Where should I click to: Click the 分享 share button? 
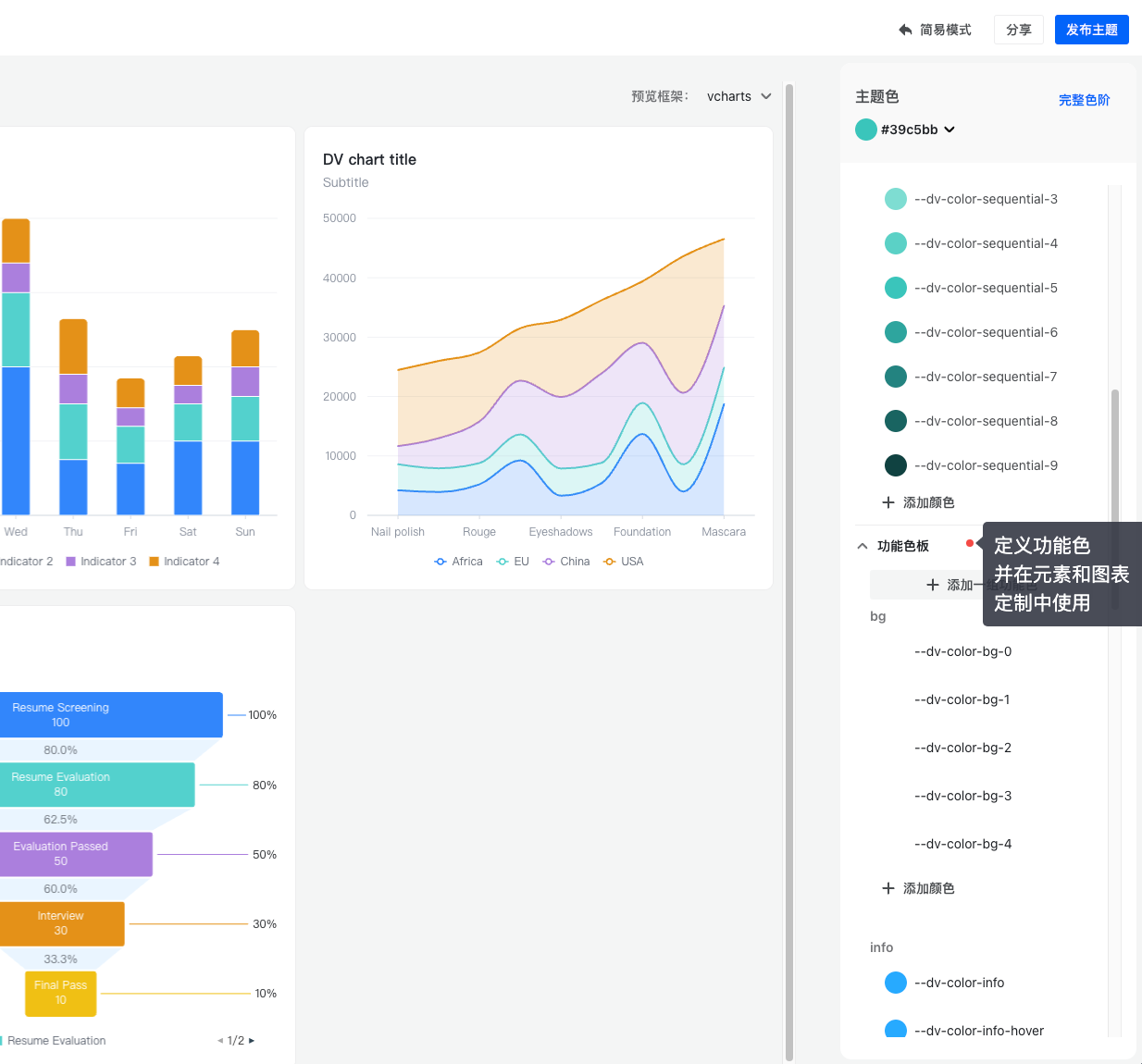pos(1018,30)
